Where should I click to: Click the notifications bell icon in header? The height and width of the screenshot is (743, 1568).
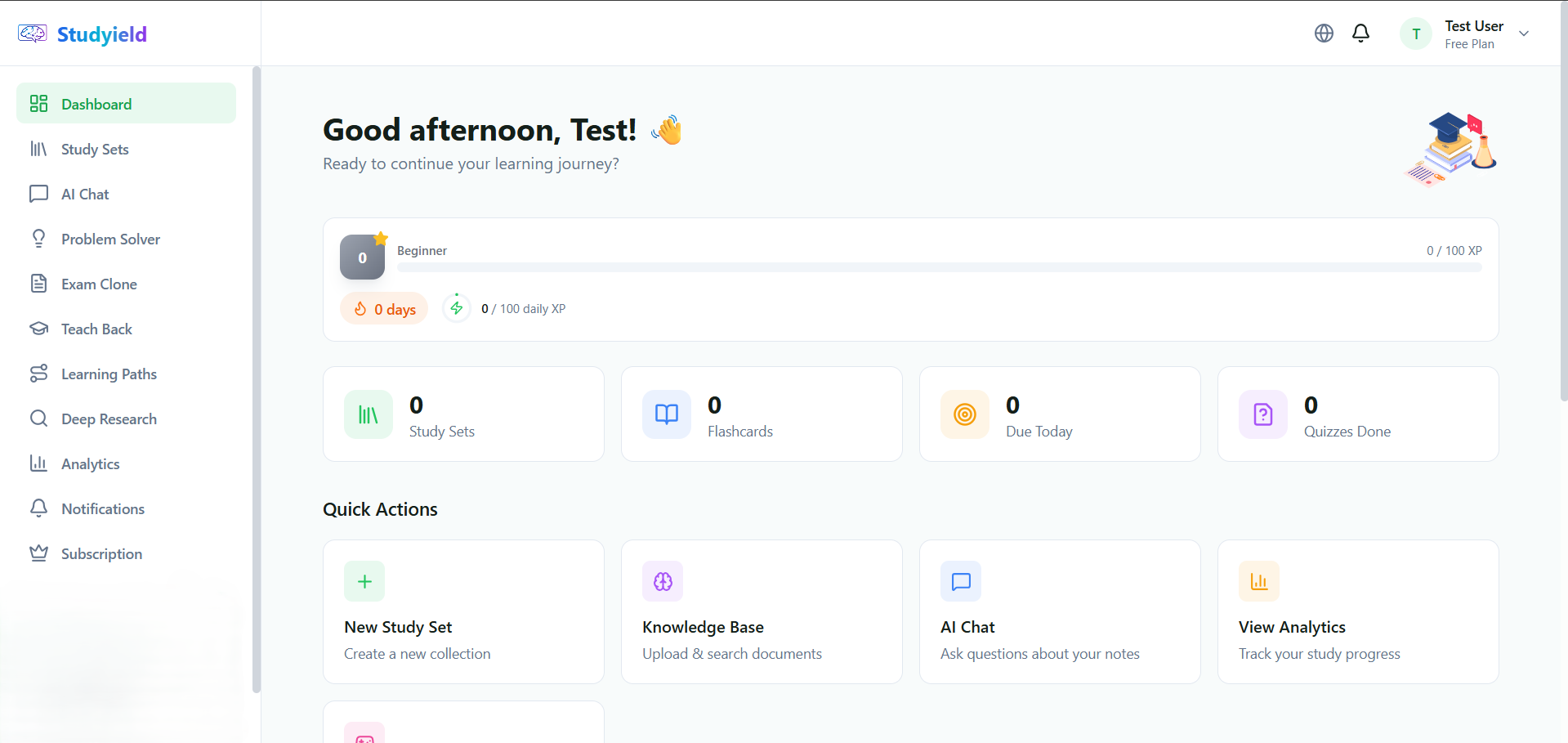pyautogui.click(x=1360, y=33)
